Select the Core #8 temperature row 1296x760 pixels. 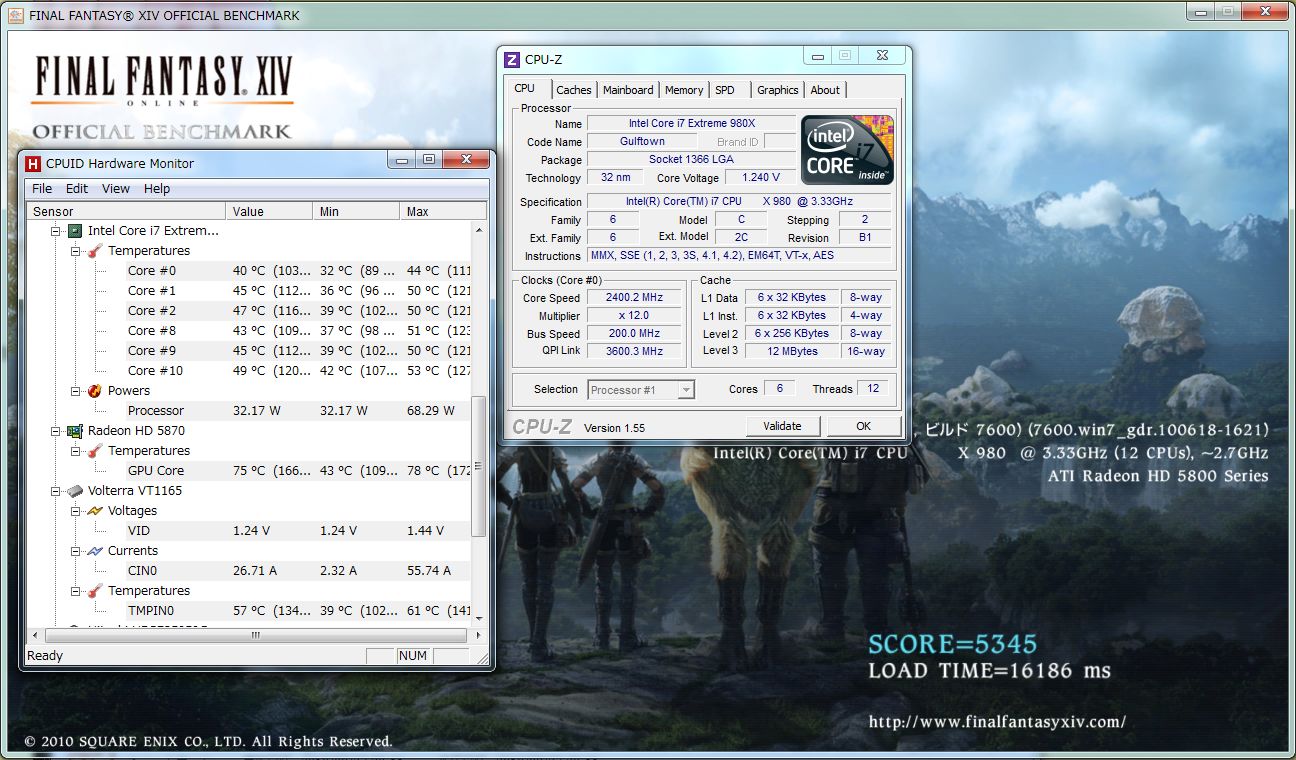[249, 331]
